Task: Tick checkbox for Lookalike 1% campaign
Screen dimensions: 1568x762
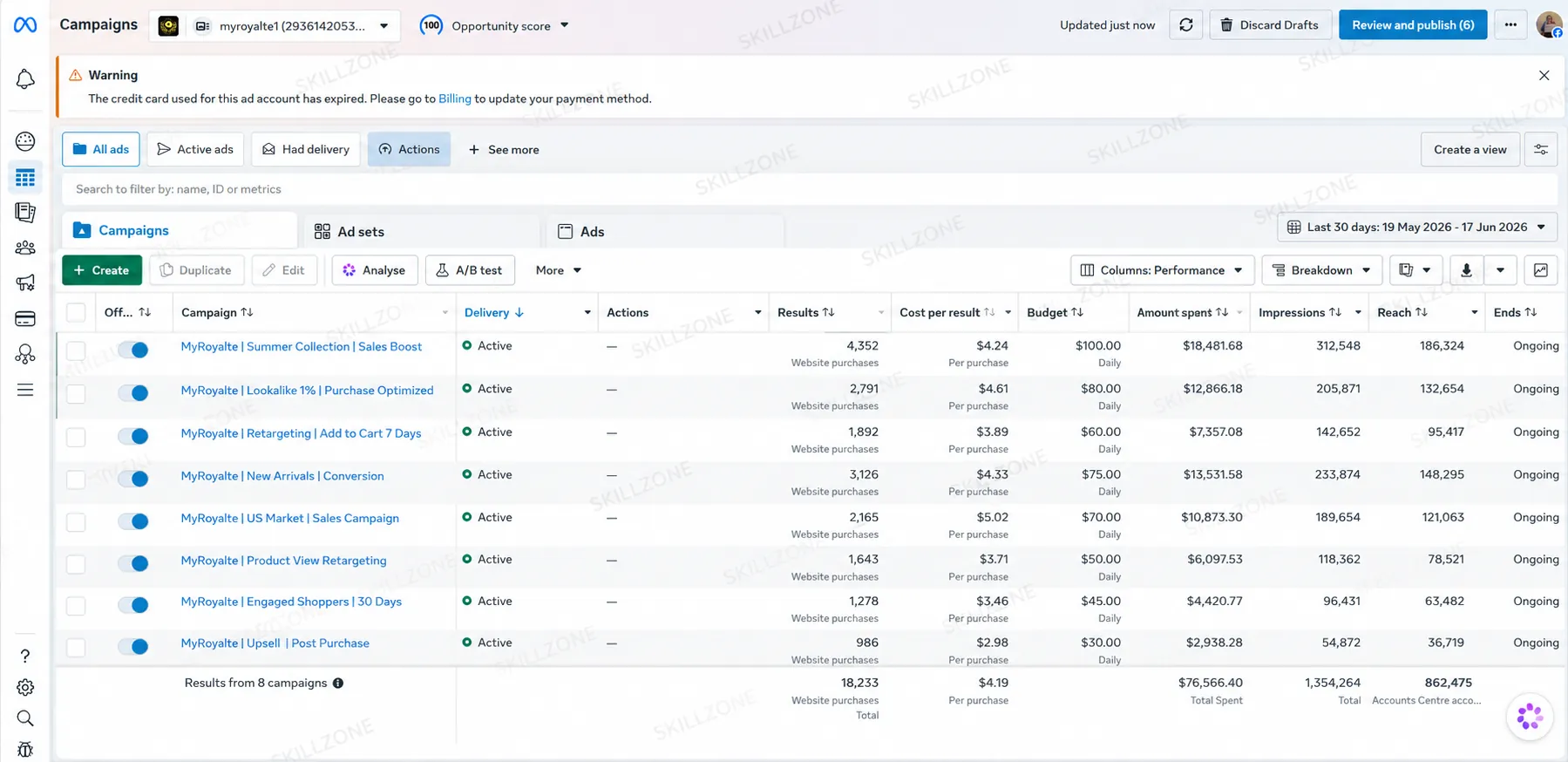Action: pos(76,393)
